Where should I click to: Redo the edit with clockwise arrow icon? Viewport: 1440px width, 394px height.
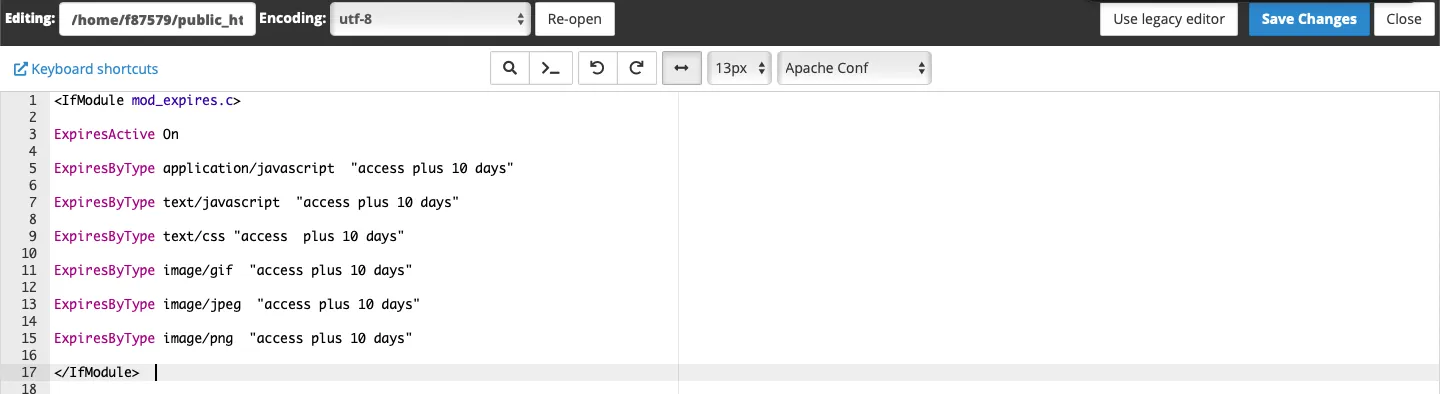636,68
